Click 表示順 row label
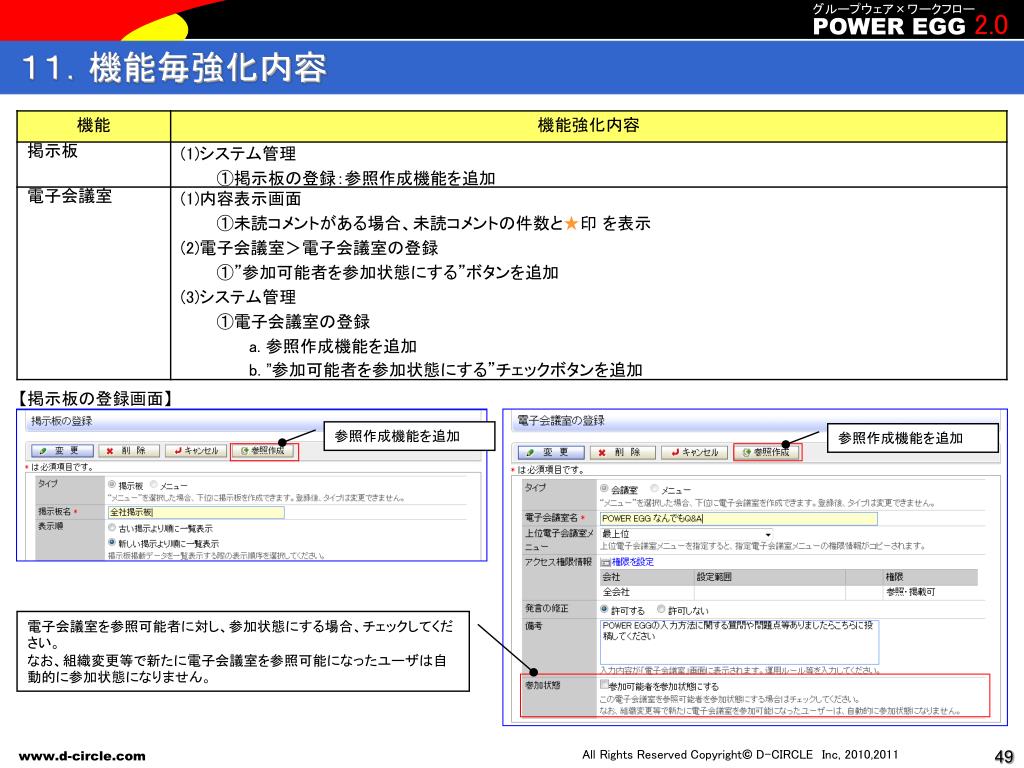 50,526
